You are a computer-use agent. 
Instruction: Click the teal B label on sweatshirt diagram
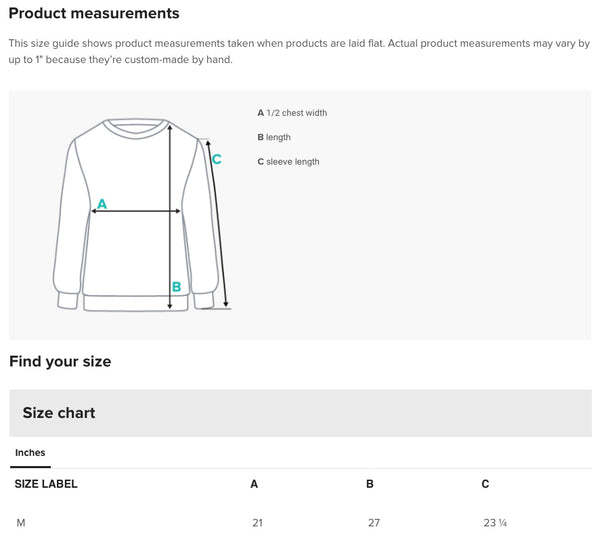click(176, 287)
